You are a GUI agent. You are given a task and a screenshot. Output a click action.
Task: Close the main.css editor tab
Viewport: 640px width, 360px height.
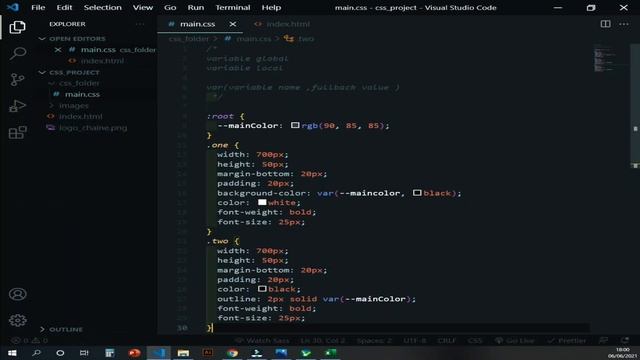[233, 24]
